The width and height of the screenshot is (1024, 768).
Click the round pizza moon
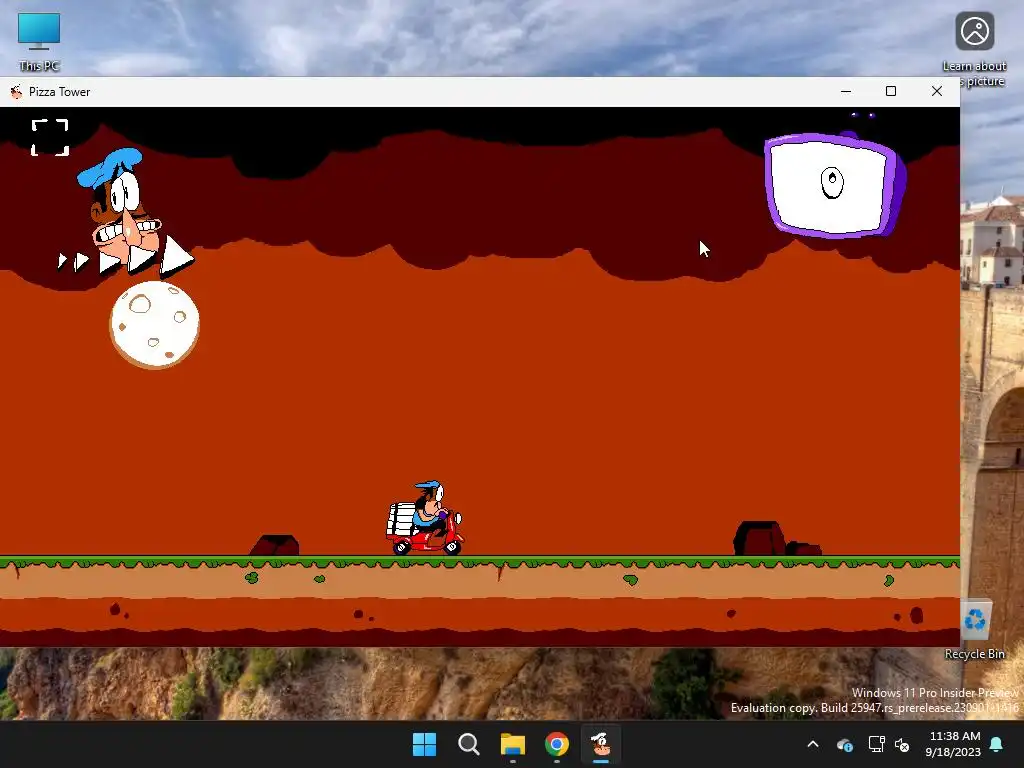pyautogui.click(x=155, y=325)
